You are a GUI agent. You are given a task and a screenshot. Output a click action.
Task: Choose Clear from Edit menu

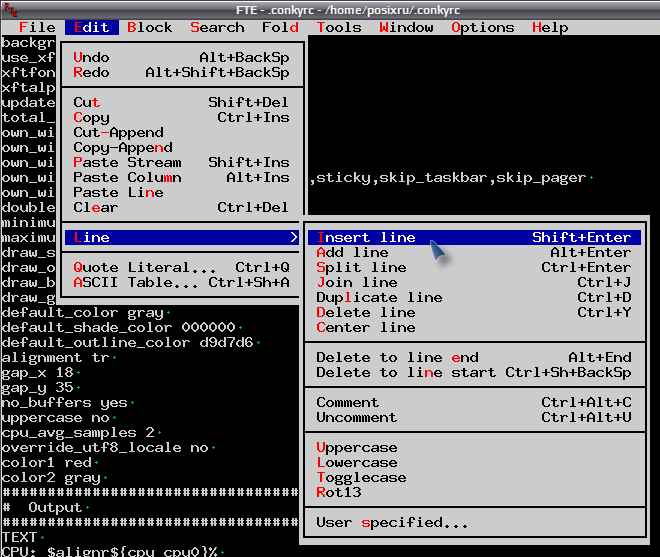(181, 208)
